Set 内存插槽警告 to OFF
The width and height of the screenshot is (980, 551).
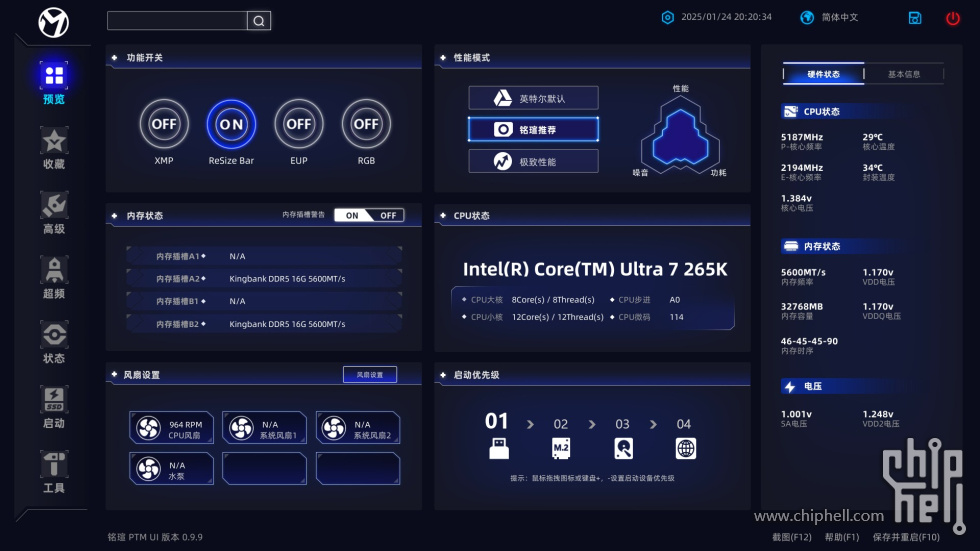388,216
